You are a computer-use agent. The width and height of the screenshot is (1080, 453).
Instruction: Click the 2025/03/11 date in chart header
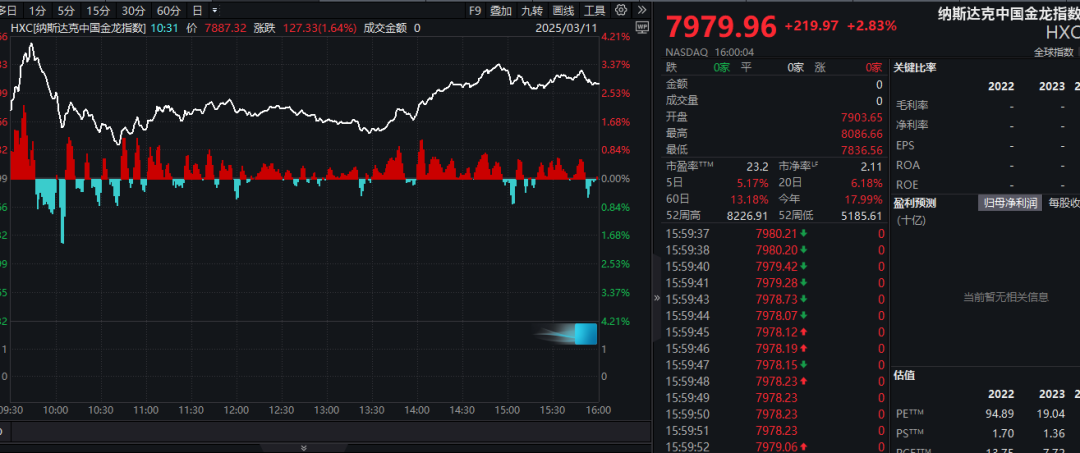567,28
